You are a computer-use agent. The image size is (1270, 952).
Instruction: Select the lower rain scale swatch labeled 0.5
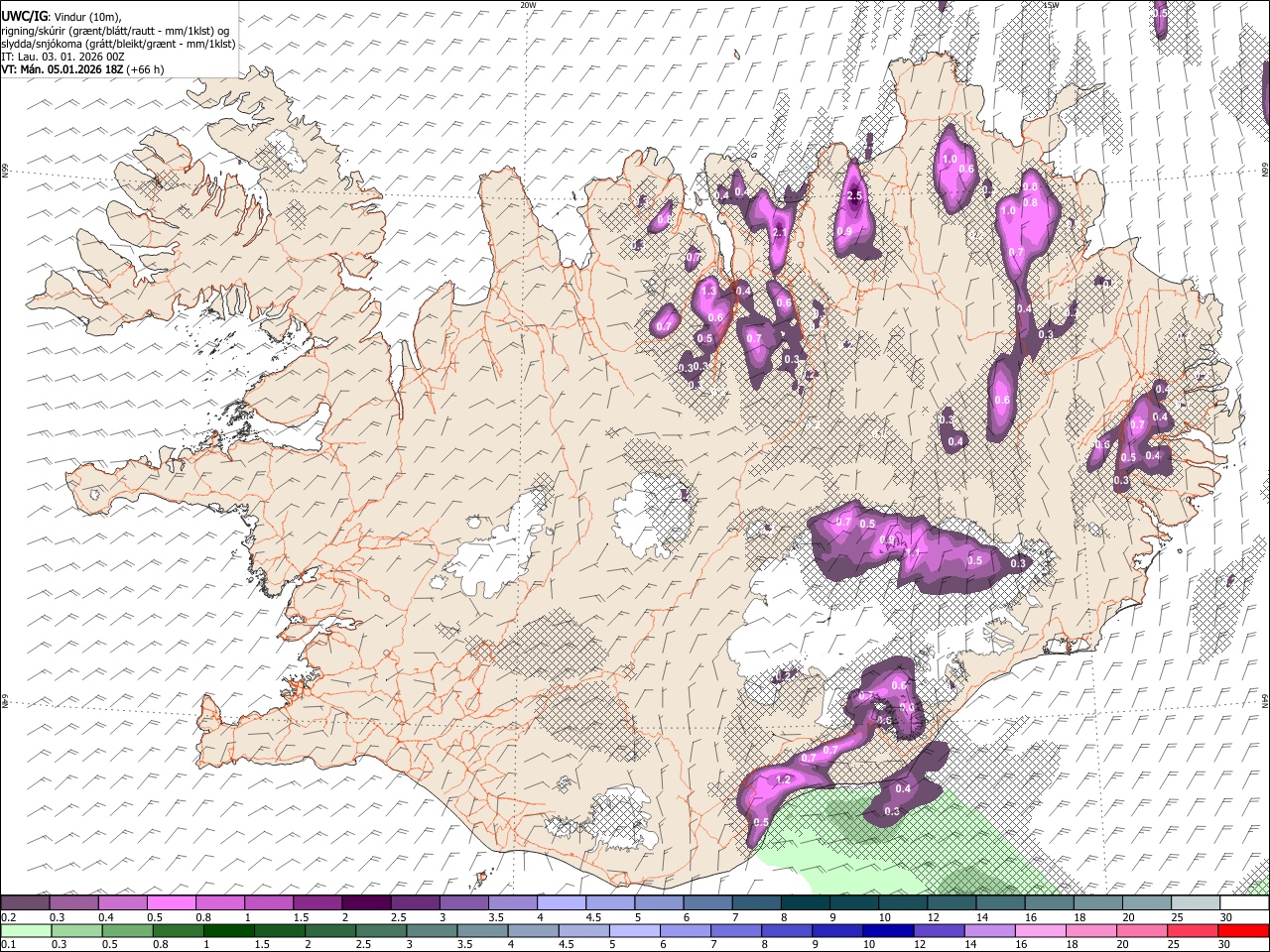pyautogui.click(x=127, y=930)
